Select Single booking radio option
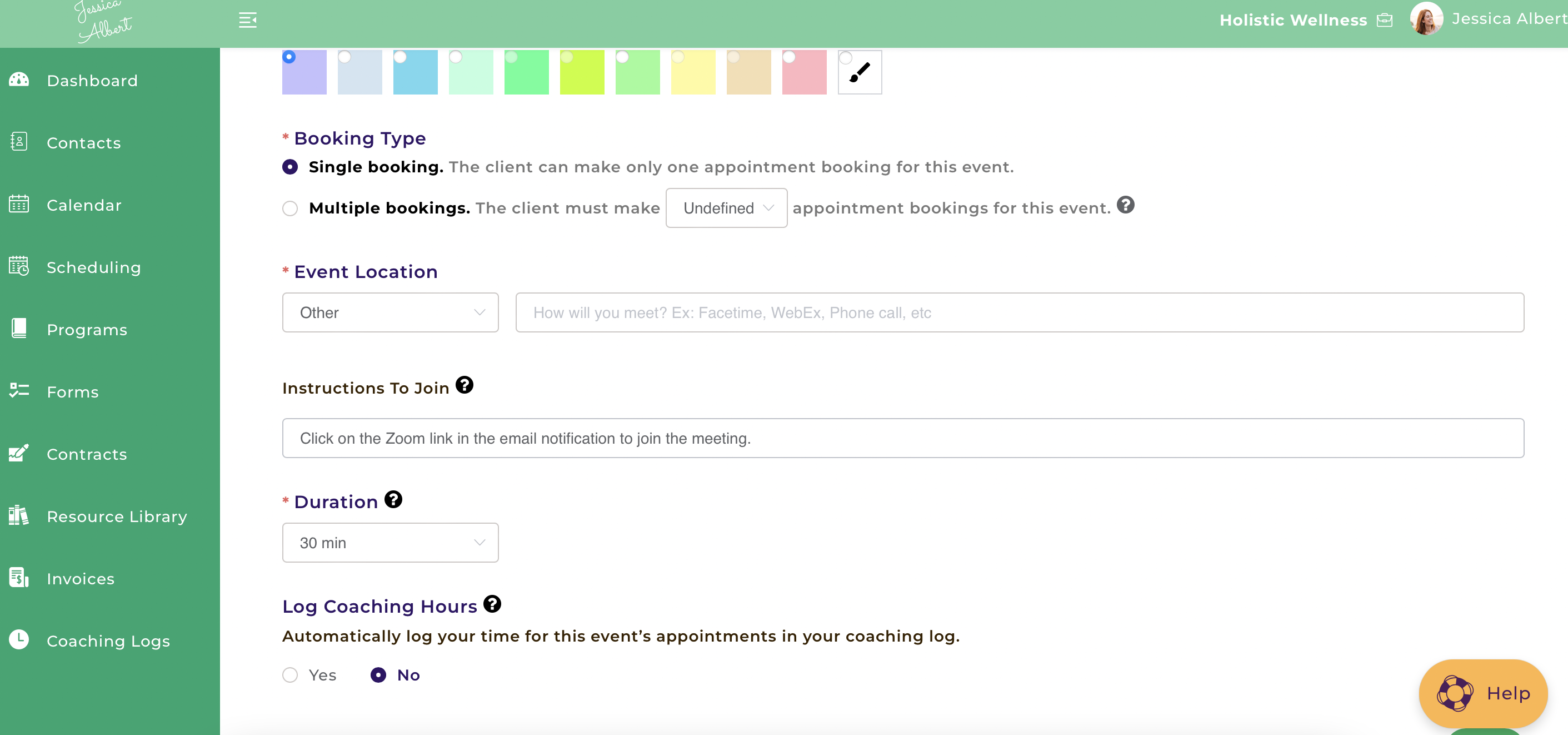This screenshot has width=1568, height=735. pyautogui.click(x=291, y=167)
